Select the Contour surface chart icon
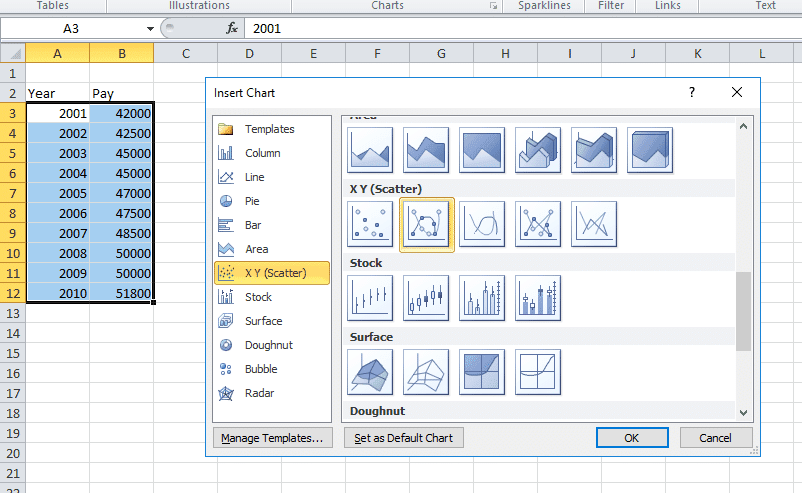The height and width of the screenshot is (493, 802). click(483, 372)
